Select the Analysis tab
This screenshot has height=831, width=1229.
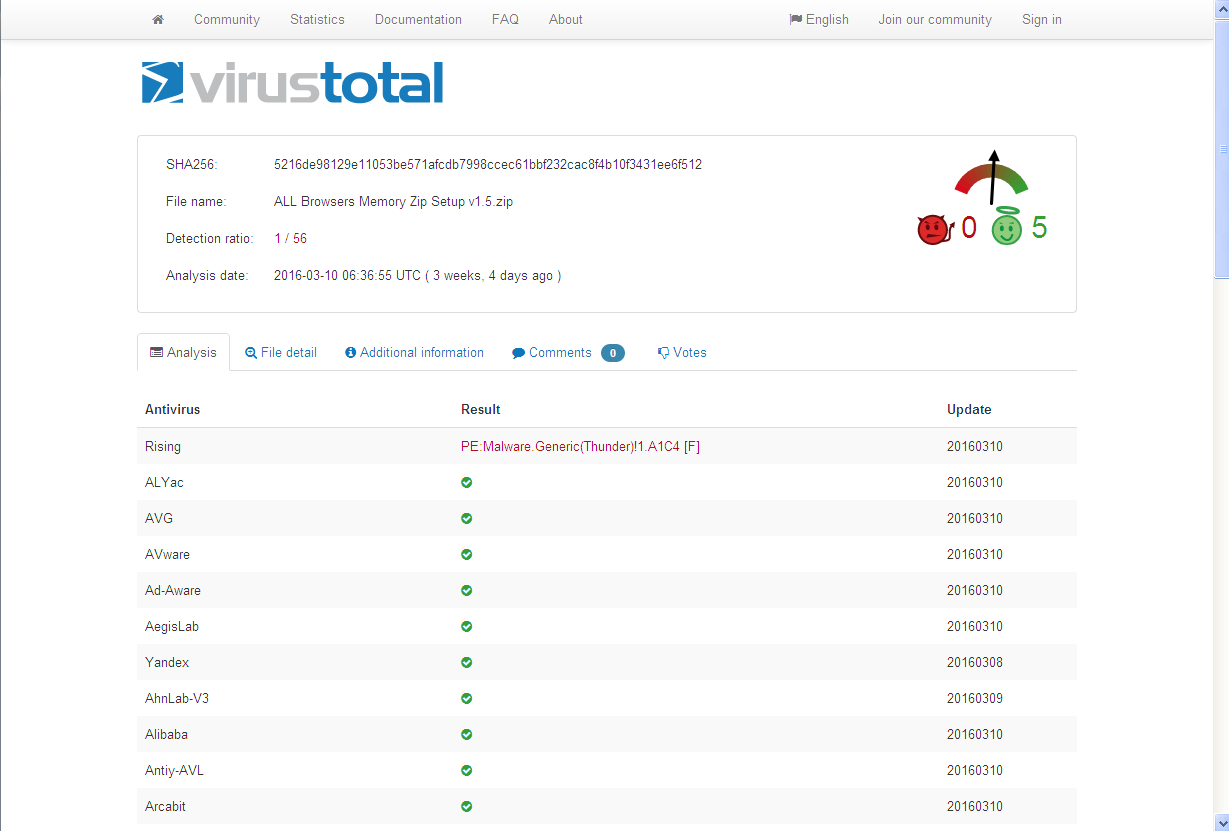(x=183, y=352)
